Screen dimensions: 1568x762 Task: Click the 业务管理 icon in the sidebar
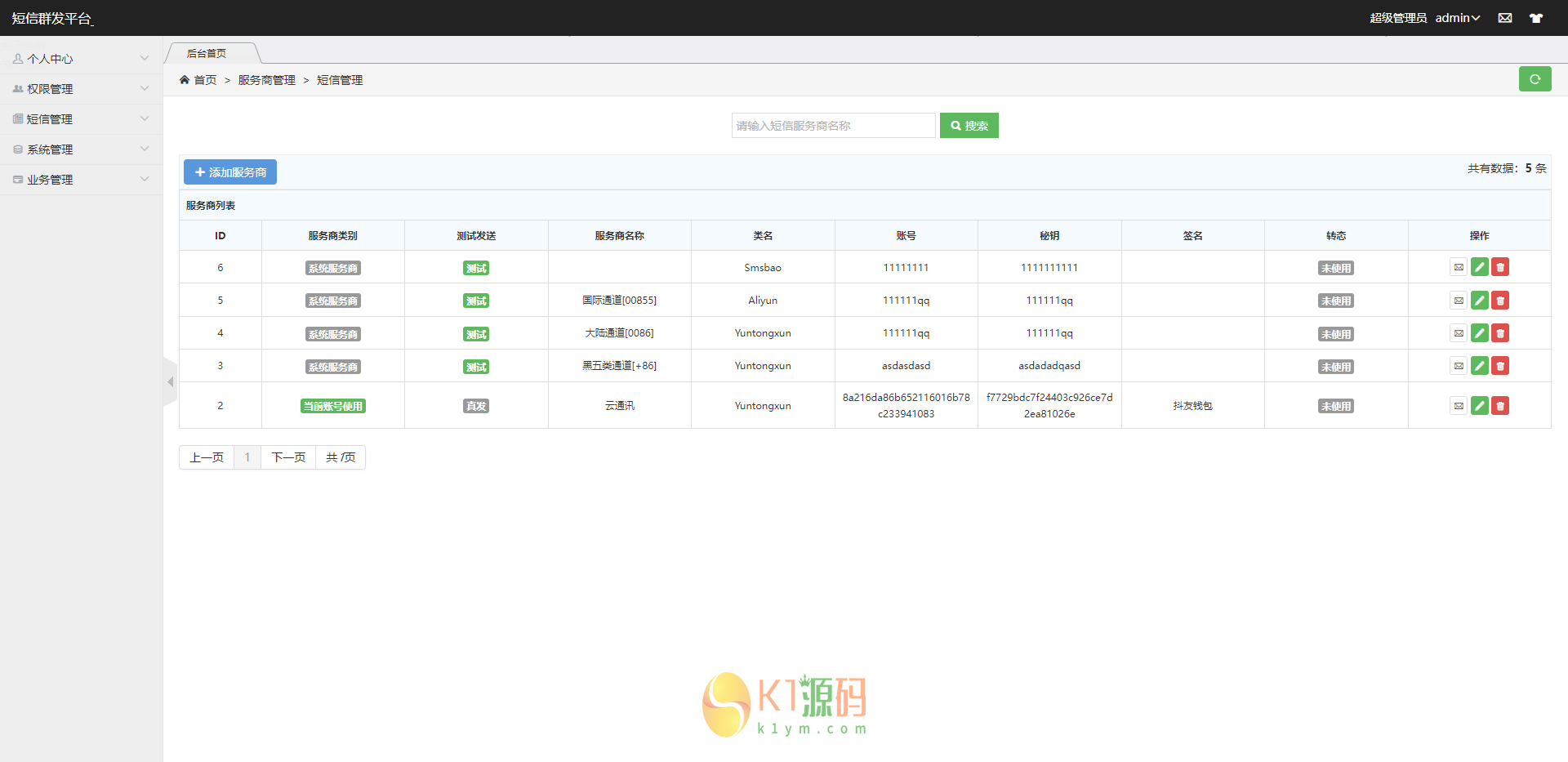(18, 180)
